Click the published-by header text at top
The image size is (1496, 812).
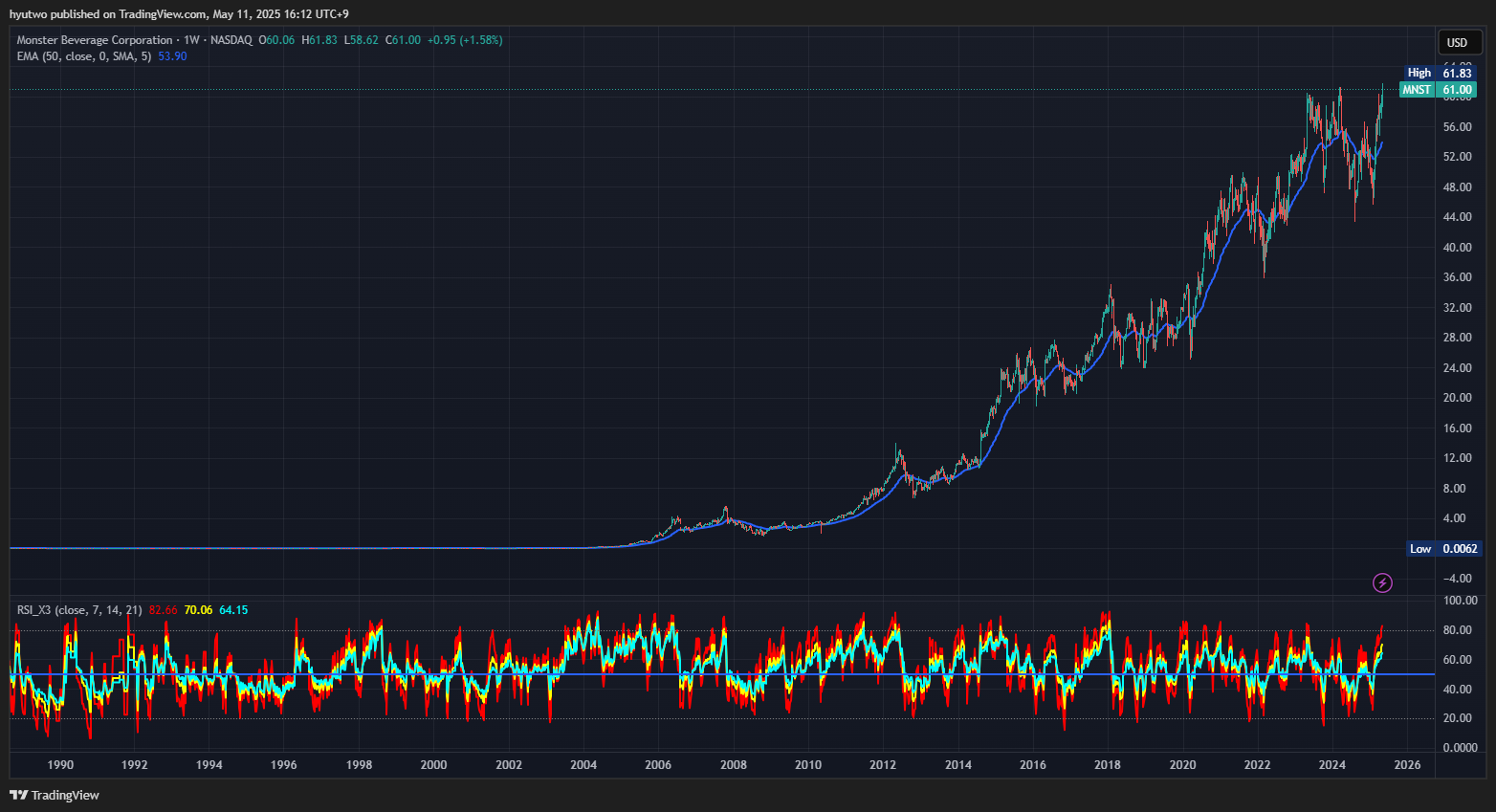[x=179, y=14]
